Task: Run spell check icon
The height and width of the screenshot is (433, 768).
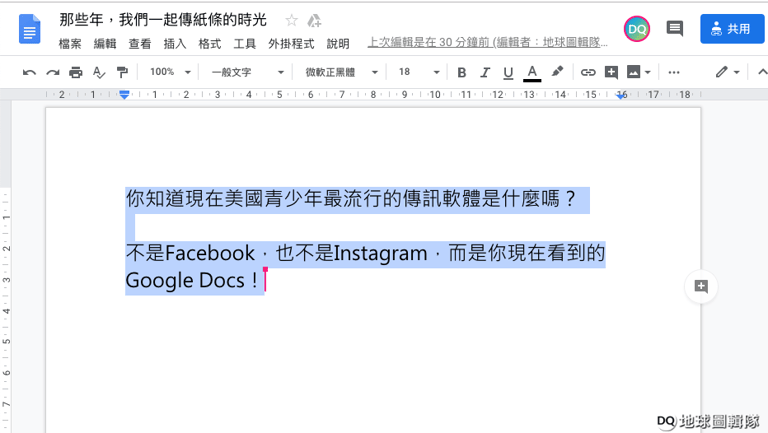Action: (x=99, y=72)
